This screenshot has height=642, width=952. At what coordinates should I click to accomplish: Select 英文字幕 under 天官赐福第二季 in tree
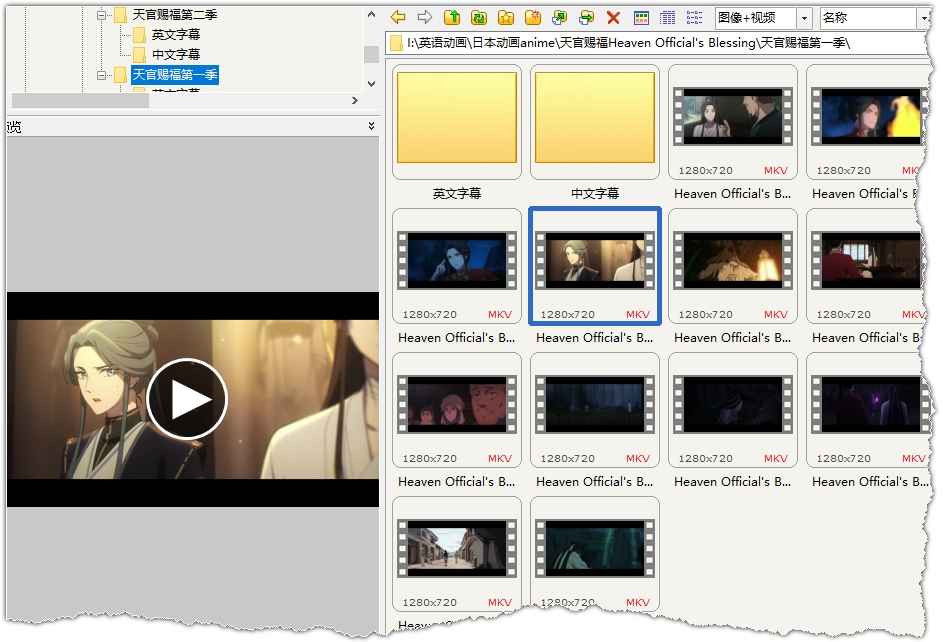tap(175, 35)
